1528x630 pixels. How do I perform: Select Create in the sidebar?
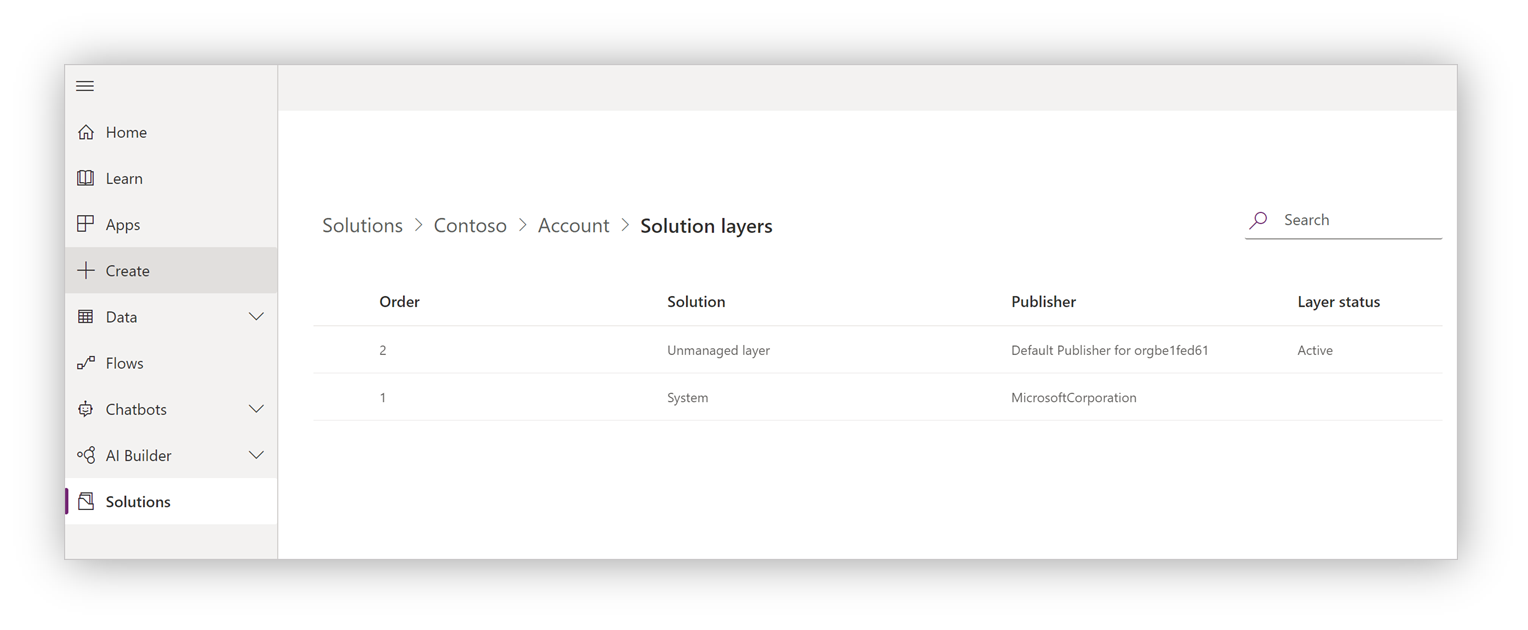[x=171, y=270]
